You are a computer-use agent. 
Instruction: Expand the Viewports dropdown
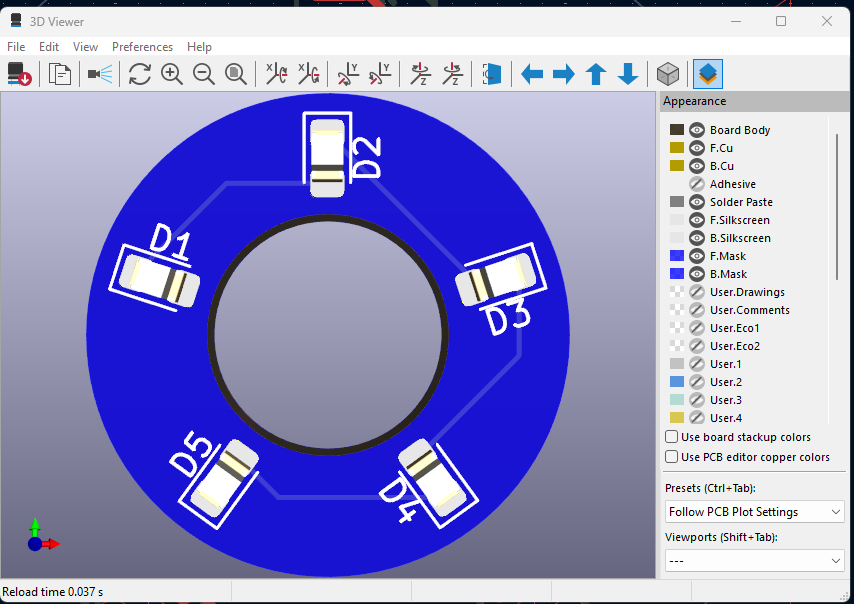click(x=755, y=561)
